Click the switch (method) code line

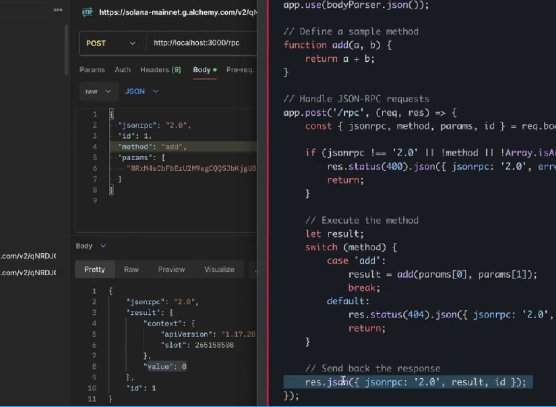point(351,247)
